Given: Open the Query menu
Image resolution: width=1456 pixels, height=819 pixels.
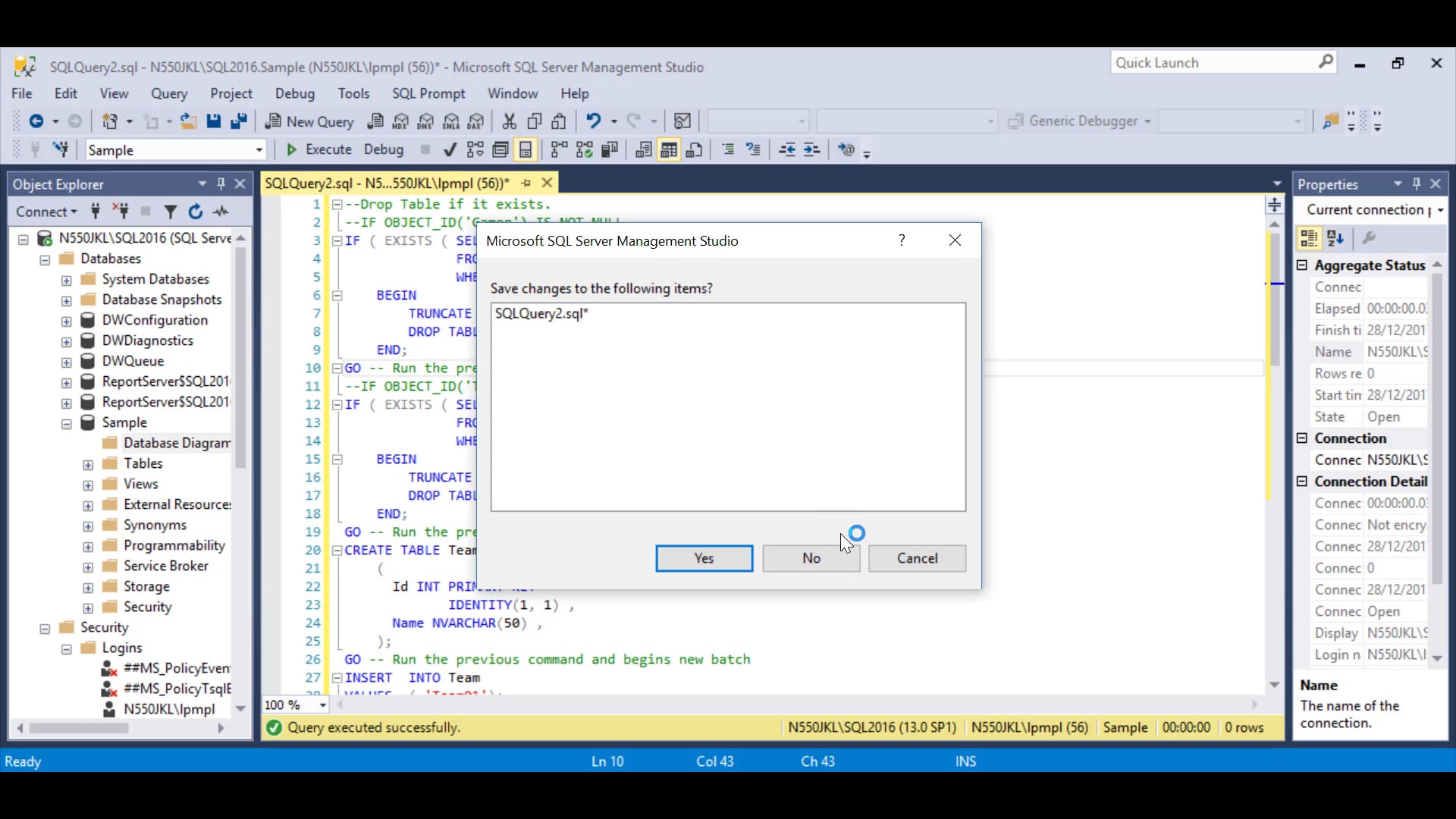Looking at the screenshot, I should coord(170,93).
